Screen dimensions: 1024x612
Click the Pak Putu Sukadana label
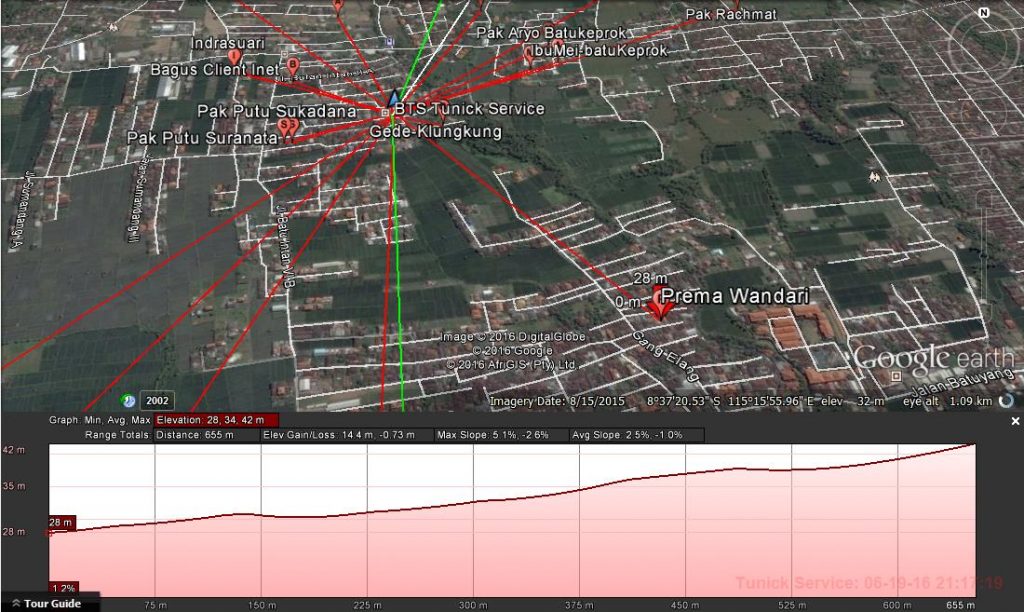click(277, 111)
